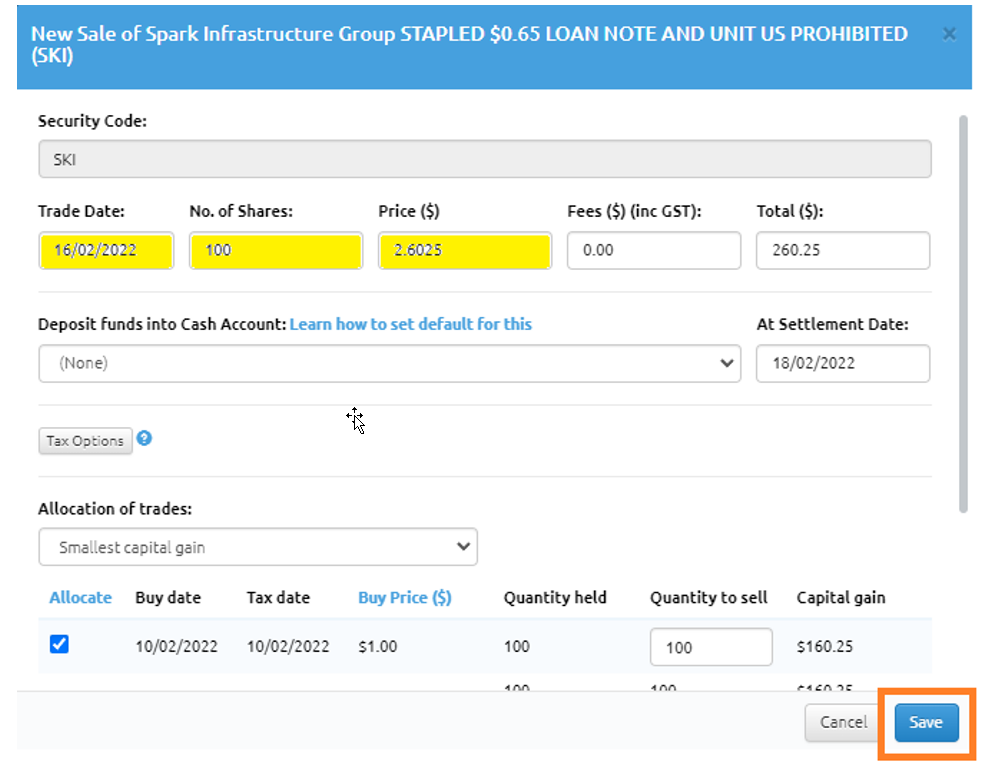
Task: Select the Total ($) field
Action: coord(843,250)
